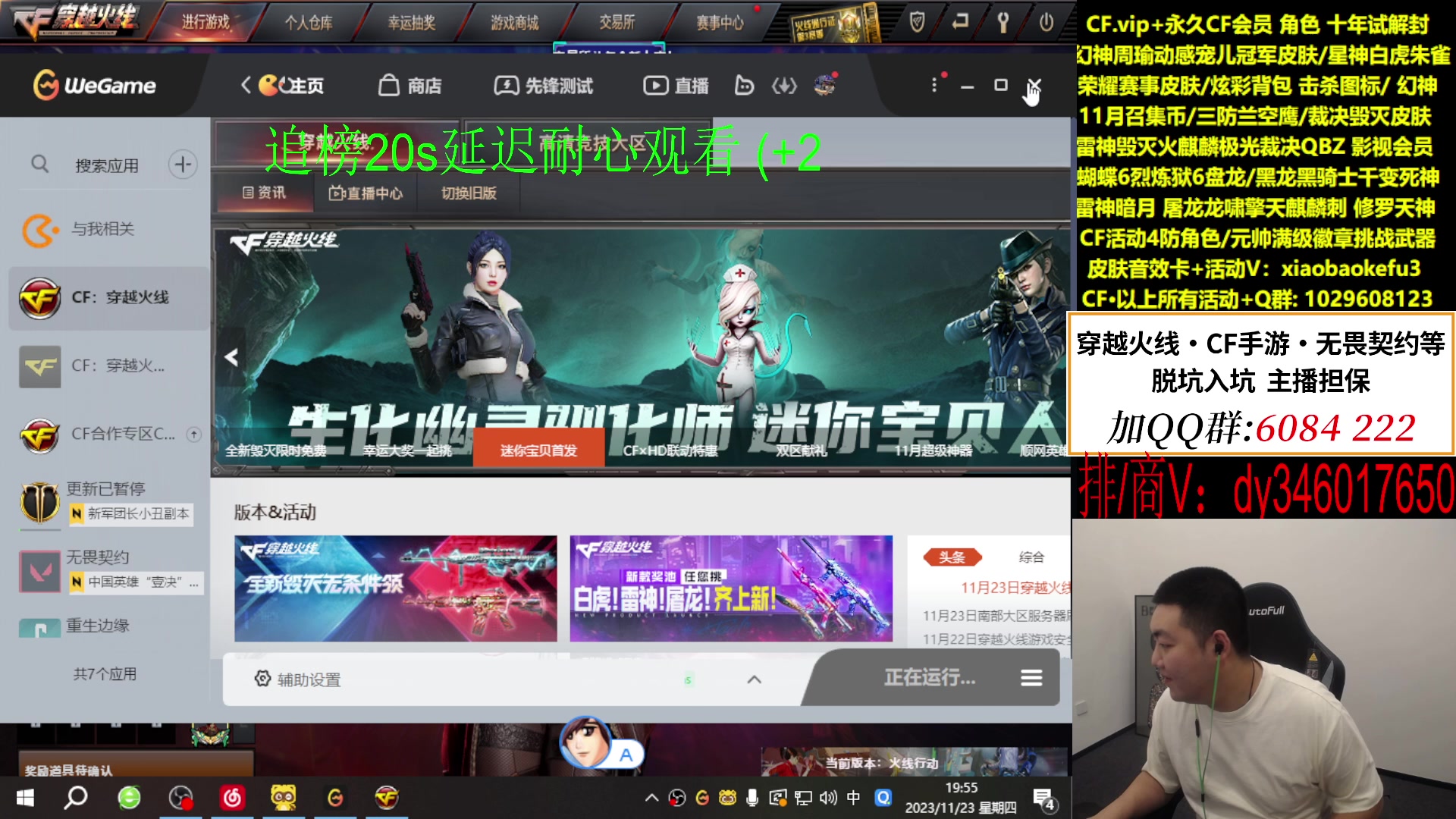Open 全新毁灭无条件领 activity thumbnail
The width and height of the screenshot is (1456, 819).
tap(396, 588)
